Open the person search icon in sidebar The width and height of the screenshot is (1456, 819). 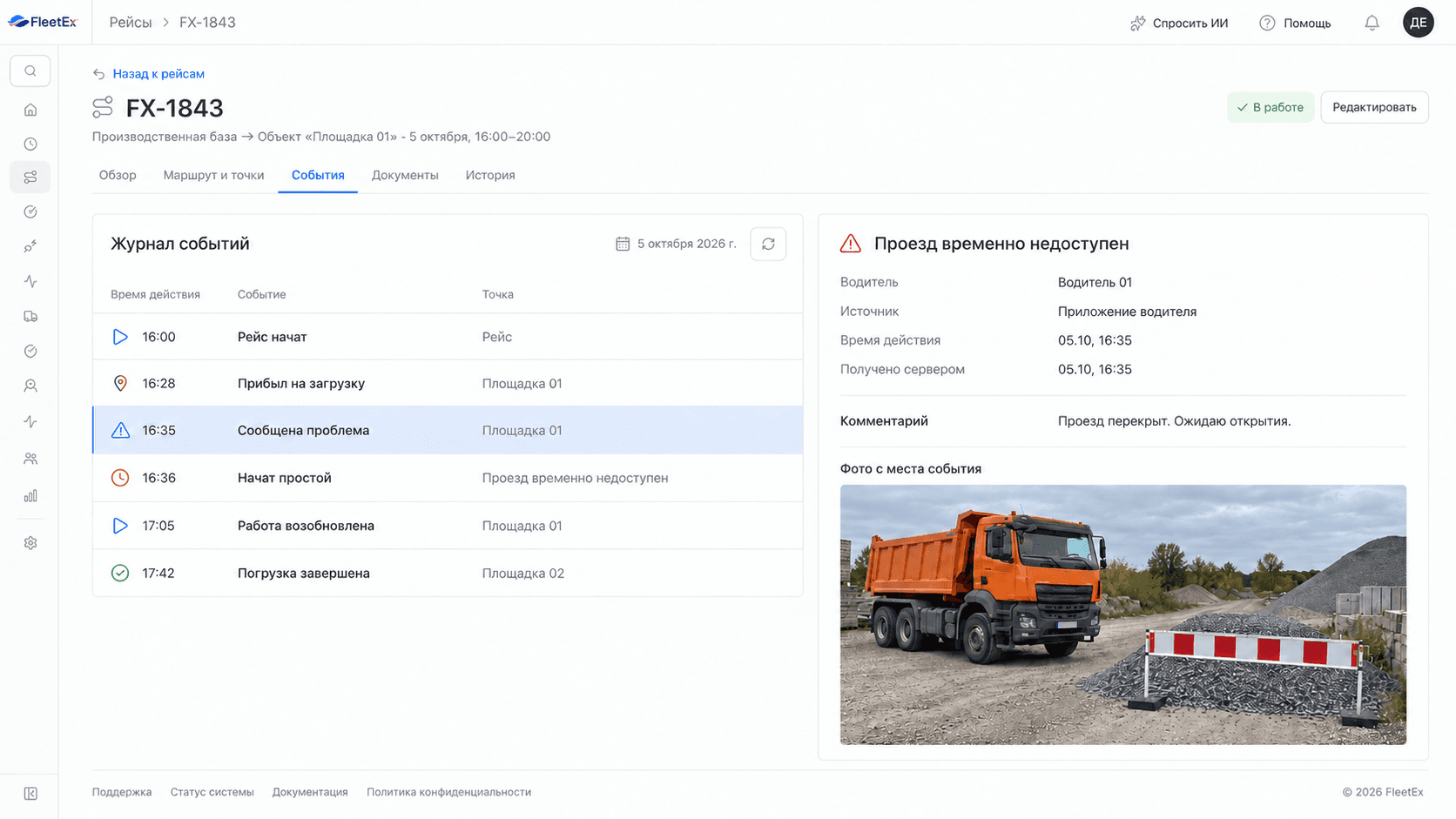point(30,386)
